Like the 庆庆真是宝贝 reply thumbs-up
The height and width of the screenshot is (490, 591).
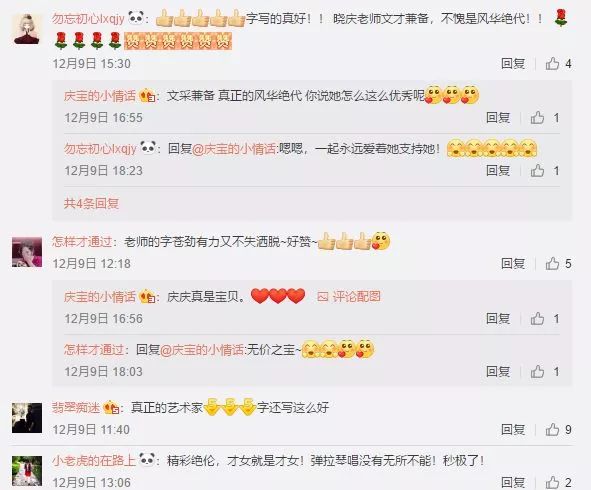537,319
